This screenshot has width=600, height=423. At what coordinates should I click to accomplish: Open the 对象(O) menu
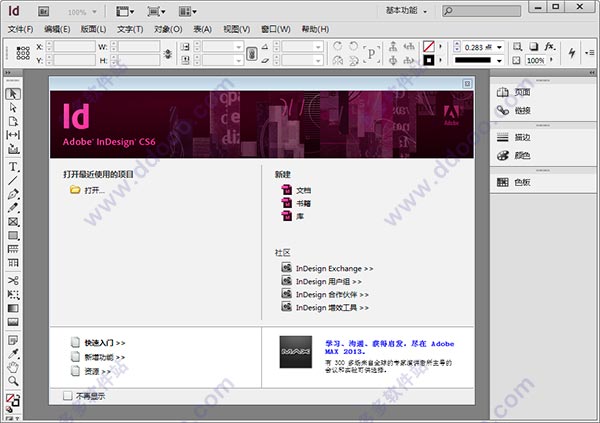tap(168, 29)
